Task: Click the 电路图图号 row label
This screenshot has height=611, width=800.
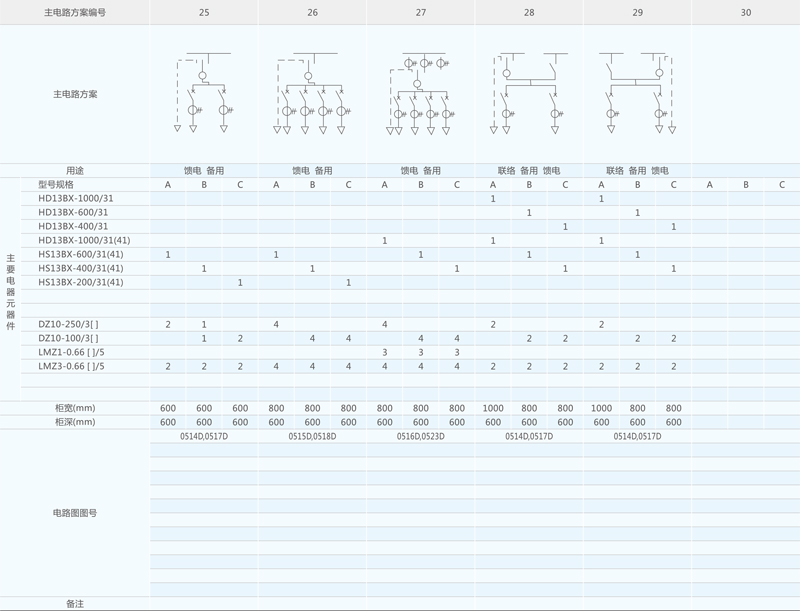Action: [x=75, y=513]
